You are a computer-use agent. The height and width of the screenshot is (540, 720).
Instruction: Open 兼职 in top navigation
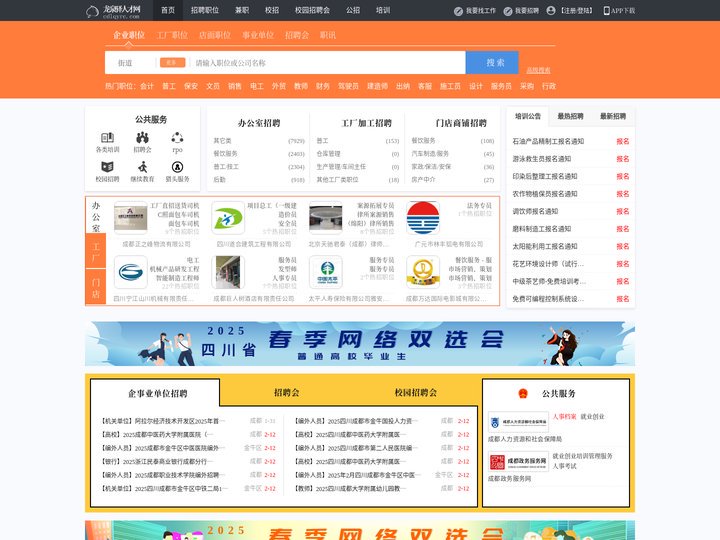[x=242, y=10]
